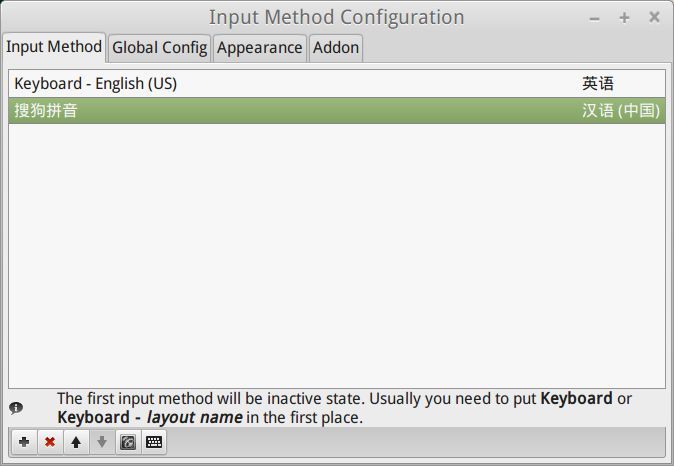Switch to the Appearance tab
674x466 pixels.
259,47
